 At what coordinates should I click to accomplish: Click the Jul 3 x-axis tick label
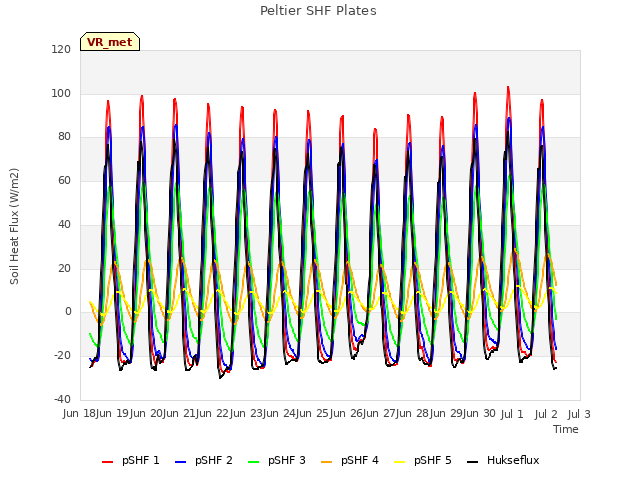[579, 414]
